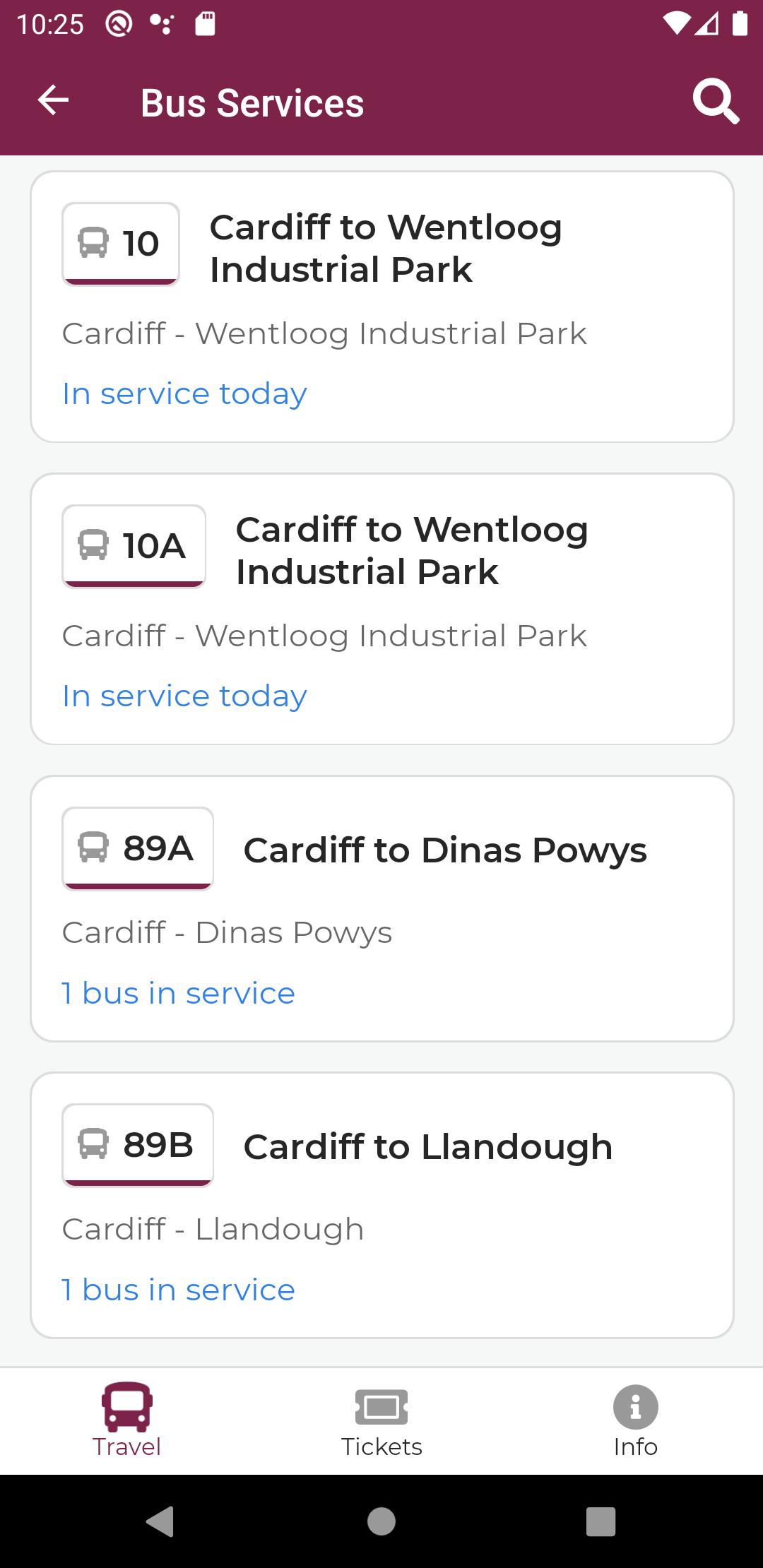Open Cardiff to Dinas Powys service card

point(382,908)
